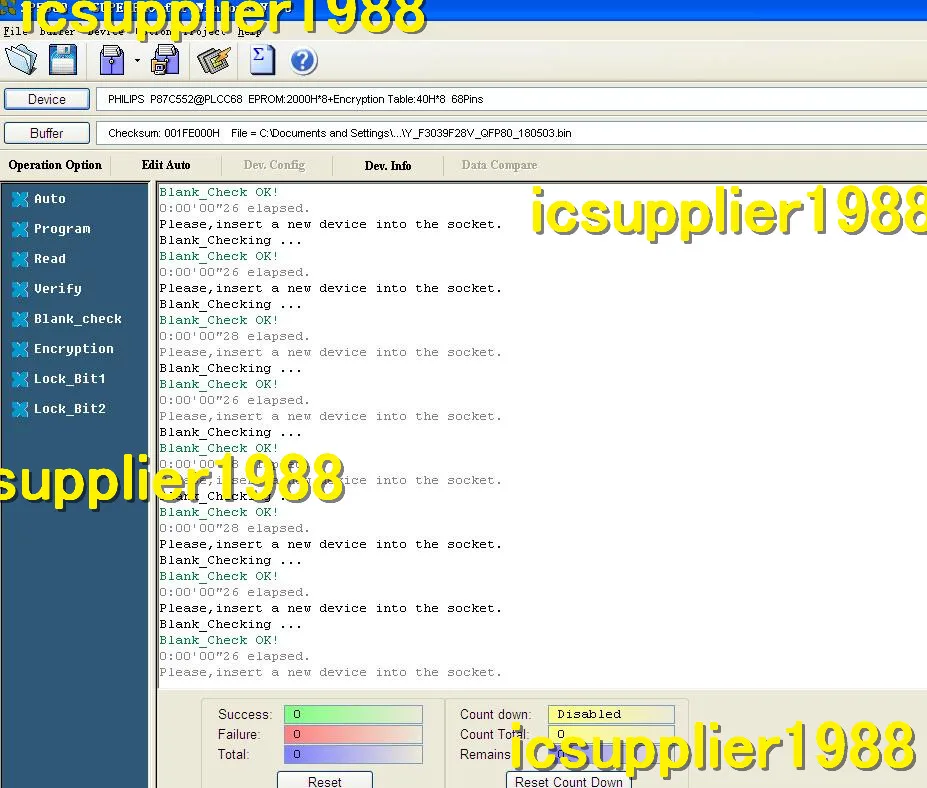Click the last 'Please,insert a new device' log line

pyautogui.click(x=330, y=672)
